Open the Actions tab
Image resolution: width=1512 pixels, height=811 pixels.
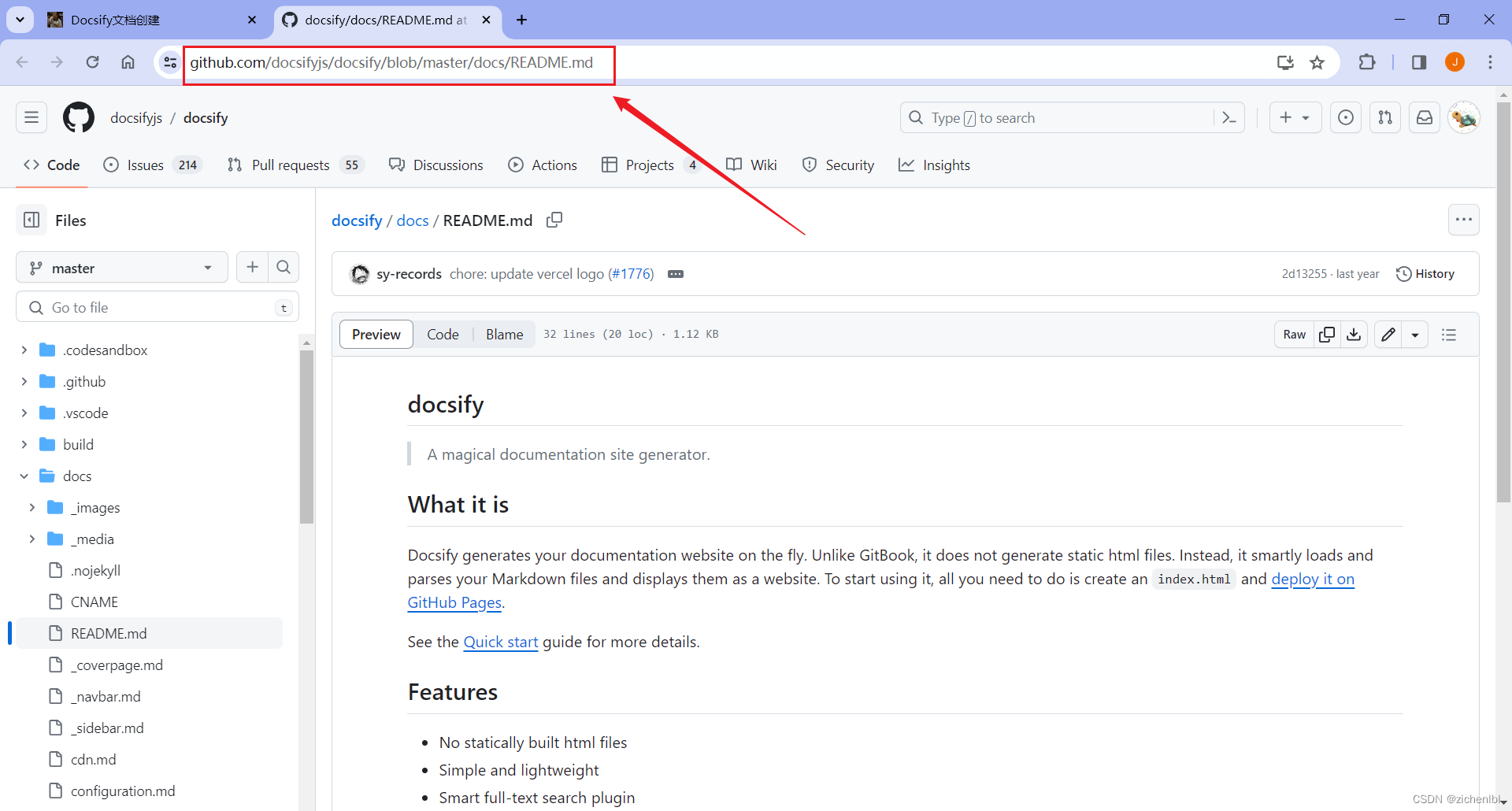(543, 165)
